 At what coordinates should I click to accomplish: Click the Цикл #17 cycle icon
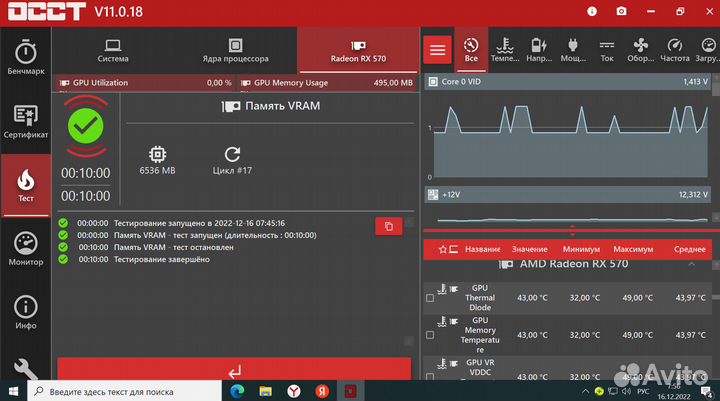[x=232, y=154]
